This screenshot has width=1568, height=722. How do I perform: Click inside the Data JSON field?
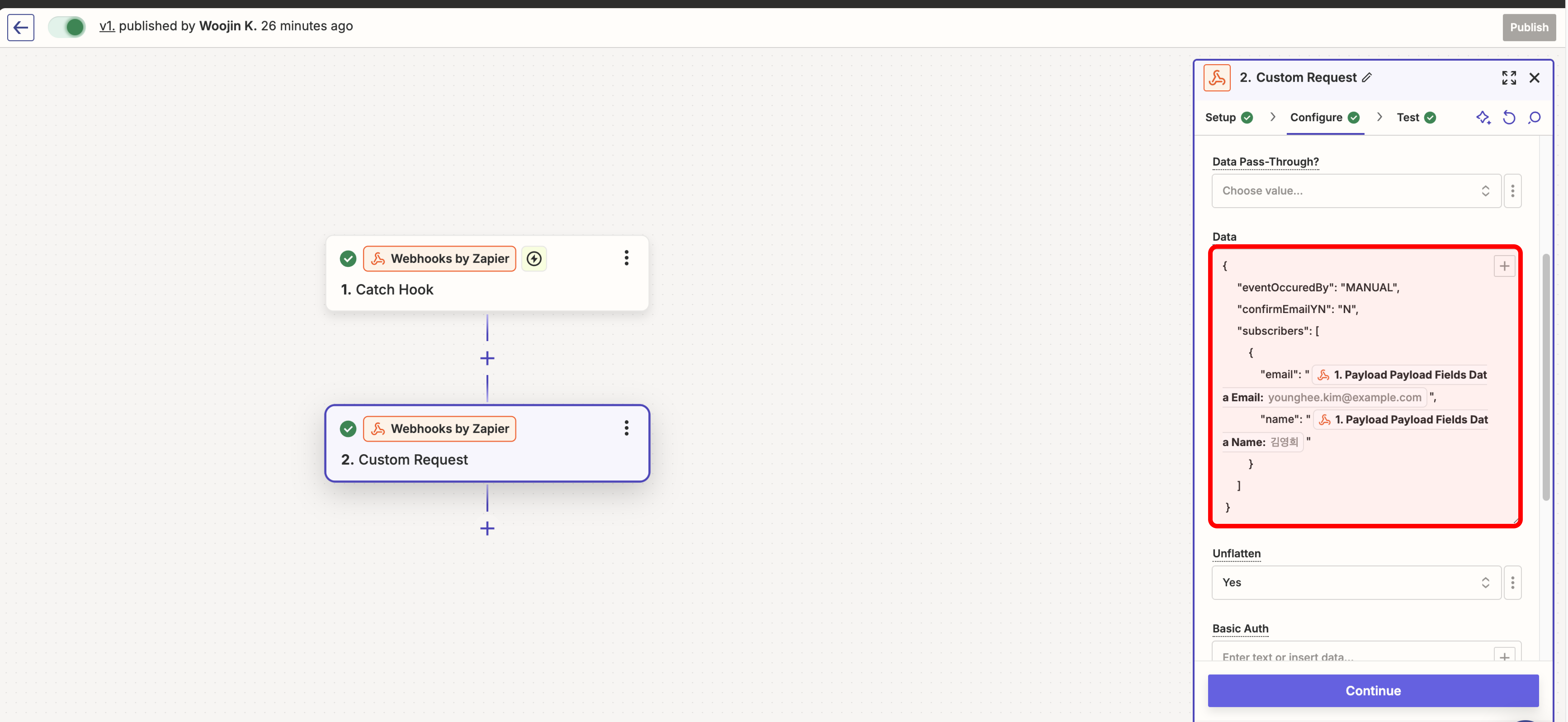click(x=1363, y=487)
